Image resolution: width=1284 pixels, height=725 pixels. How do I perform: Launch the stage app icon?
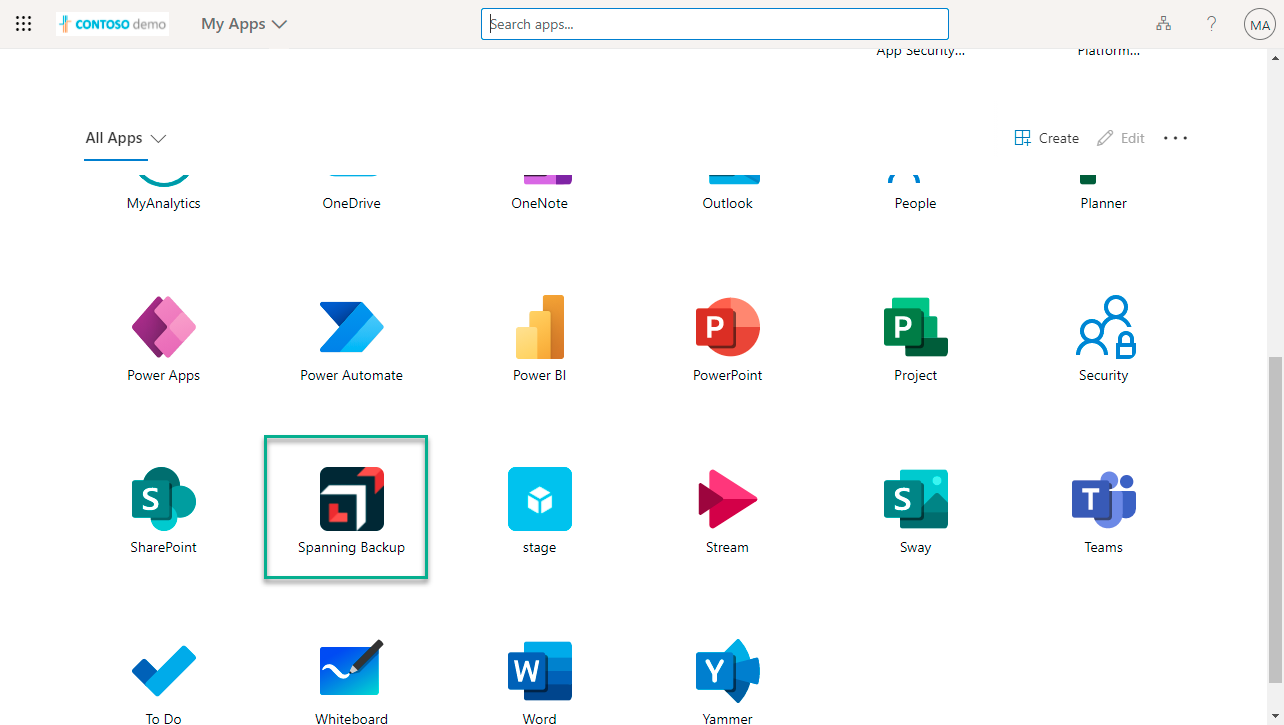pos(540,499)
